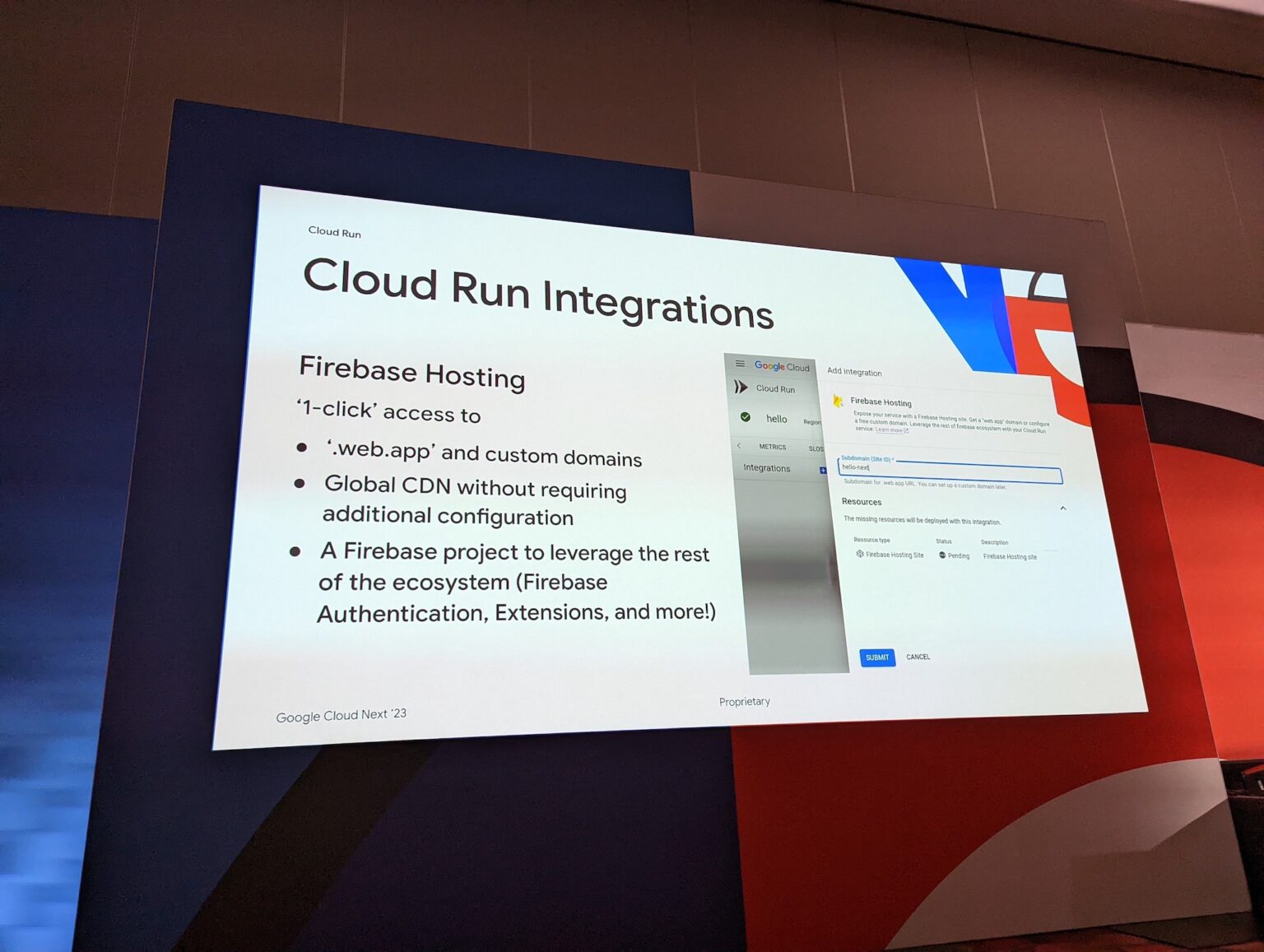The width and height of the screenshot is (1264, 952).
Task: Open the SLOS tab
Action: coord(817,448)
